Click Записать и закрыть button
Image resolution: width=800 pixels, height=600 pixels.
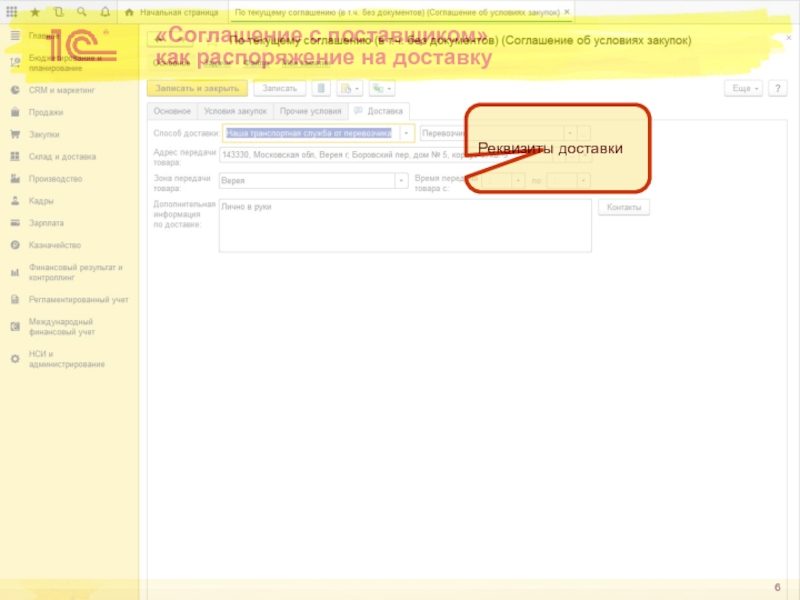click(x=197, y=88)
